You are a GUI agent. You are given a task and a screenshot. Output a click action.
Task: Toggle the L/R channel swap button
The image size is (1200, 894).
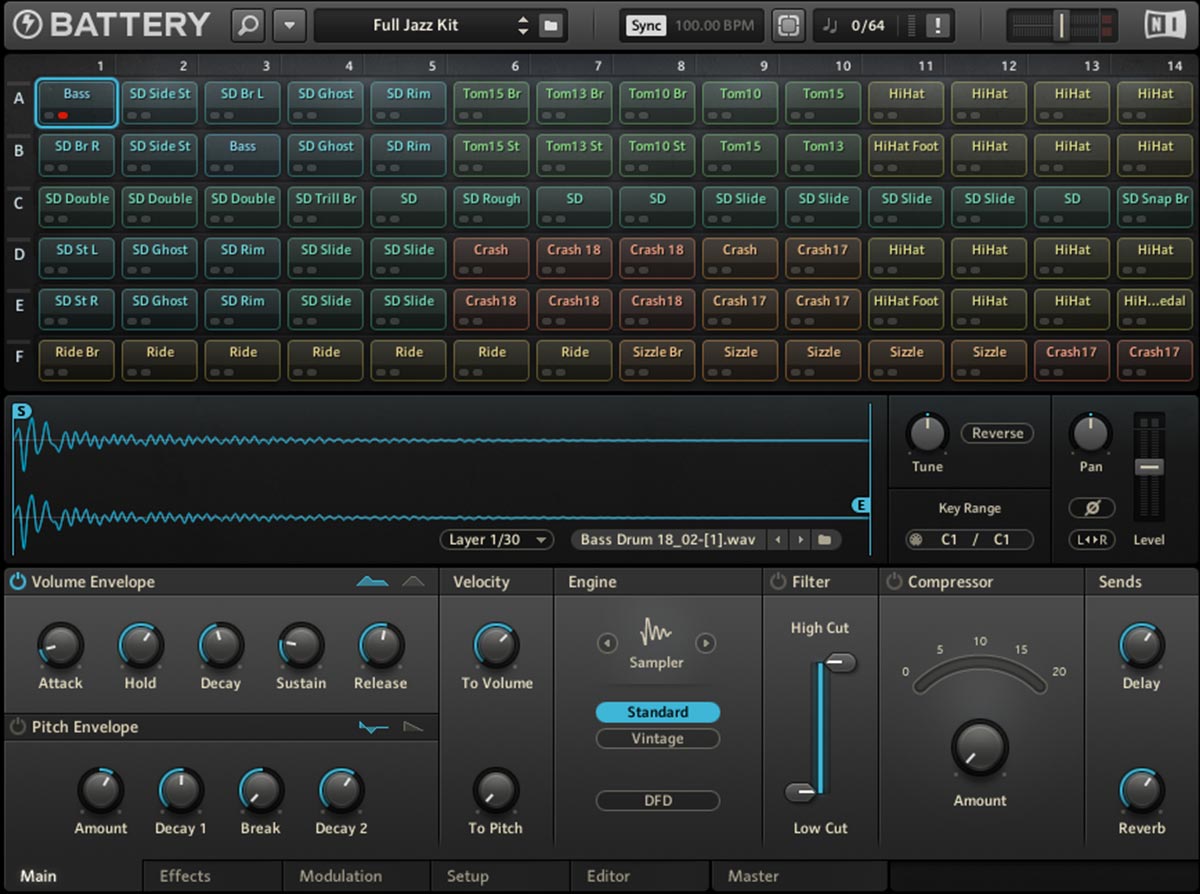[1091, 540]
